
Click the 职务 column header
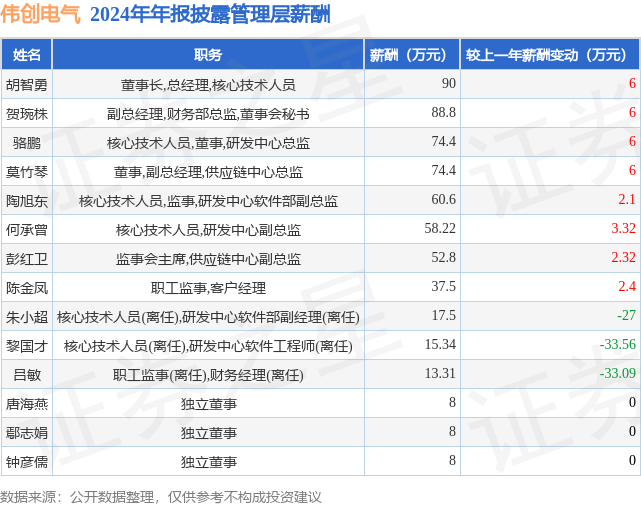(x=208, y=54)
